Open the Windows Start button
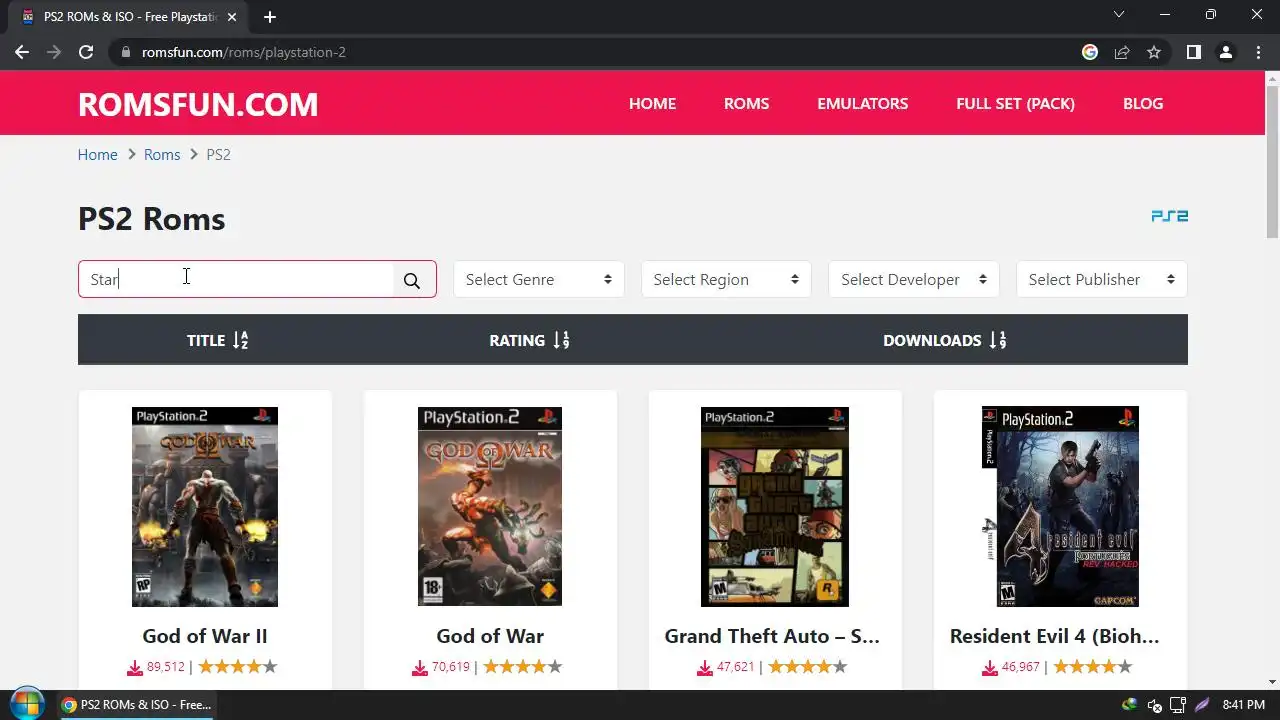 click(x=26, y=704)
